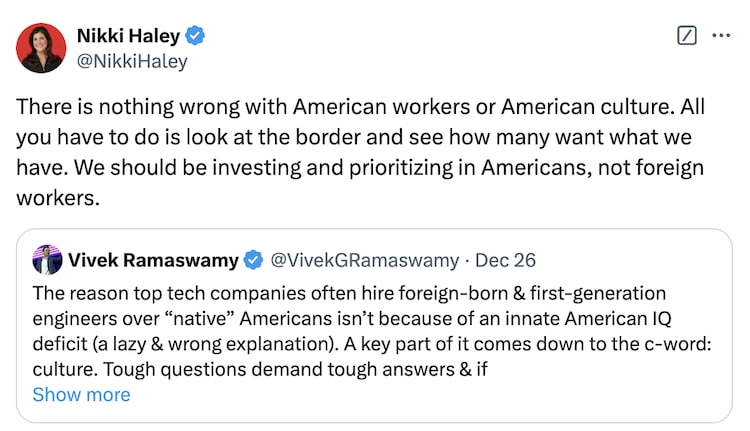
Task: Open the Nikki Haley display name link
Action: click(x=128, y=36)
